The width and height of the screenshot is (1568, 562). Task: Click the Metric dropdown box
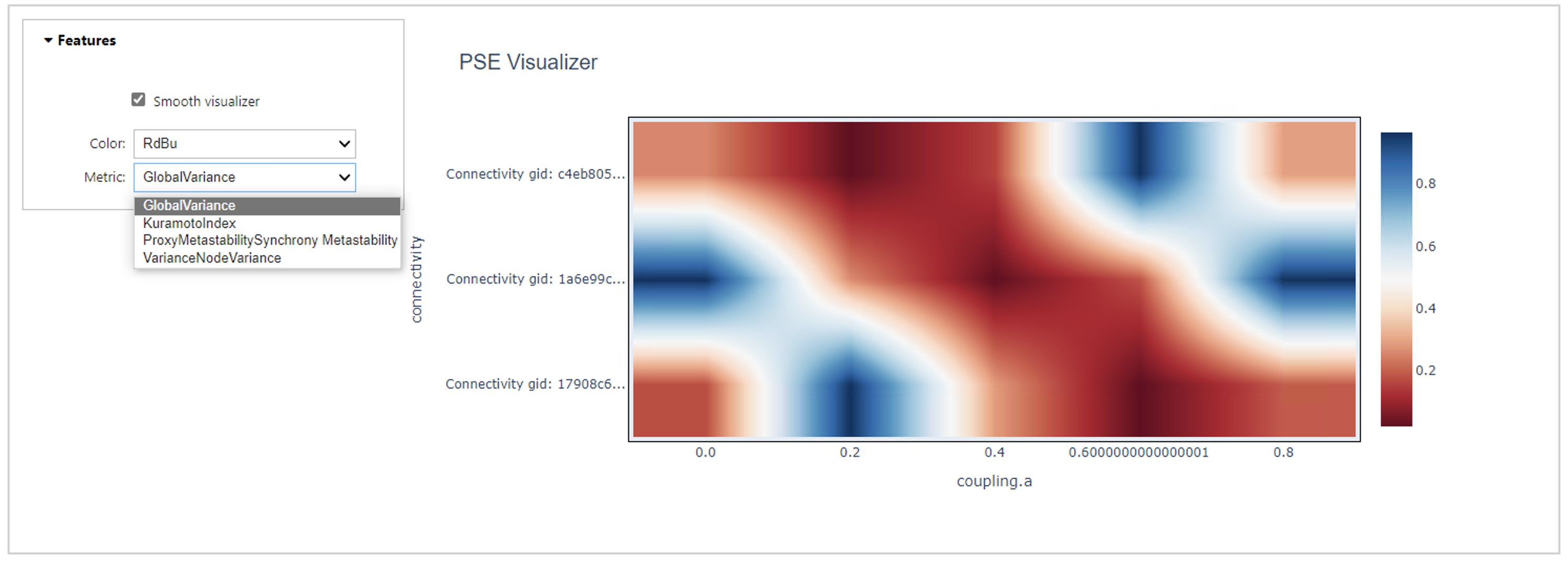(x=244, y=177)
